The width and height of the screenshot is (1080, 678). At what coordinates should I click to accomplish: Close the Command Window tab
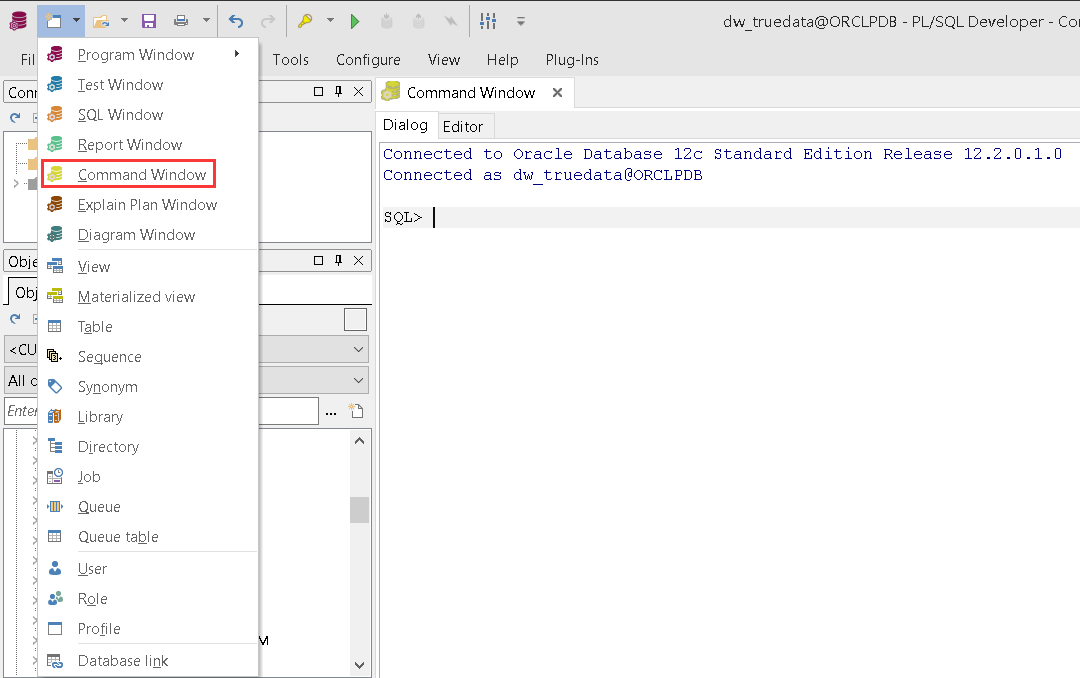(x=557, y=92)
